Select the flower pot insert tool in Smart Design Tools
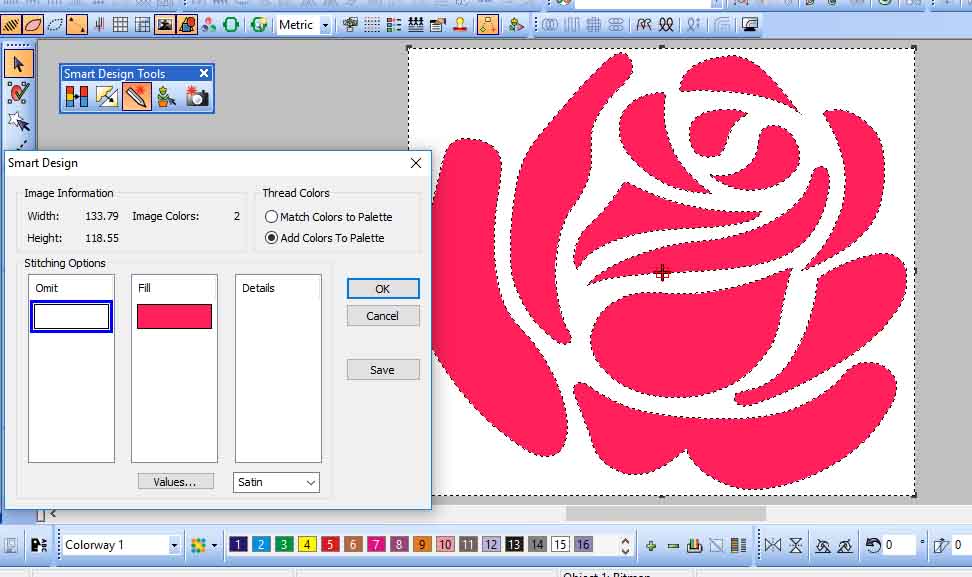Image resolution: width=972 pixels, height=577 pixels. coord(164,96)
